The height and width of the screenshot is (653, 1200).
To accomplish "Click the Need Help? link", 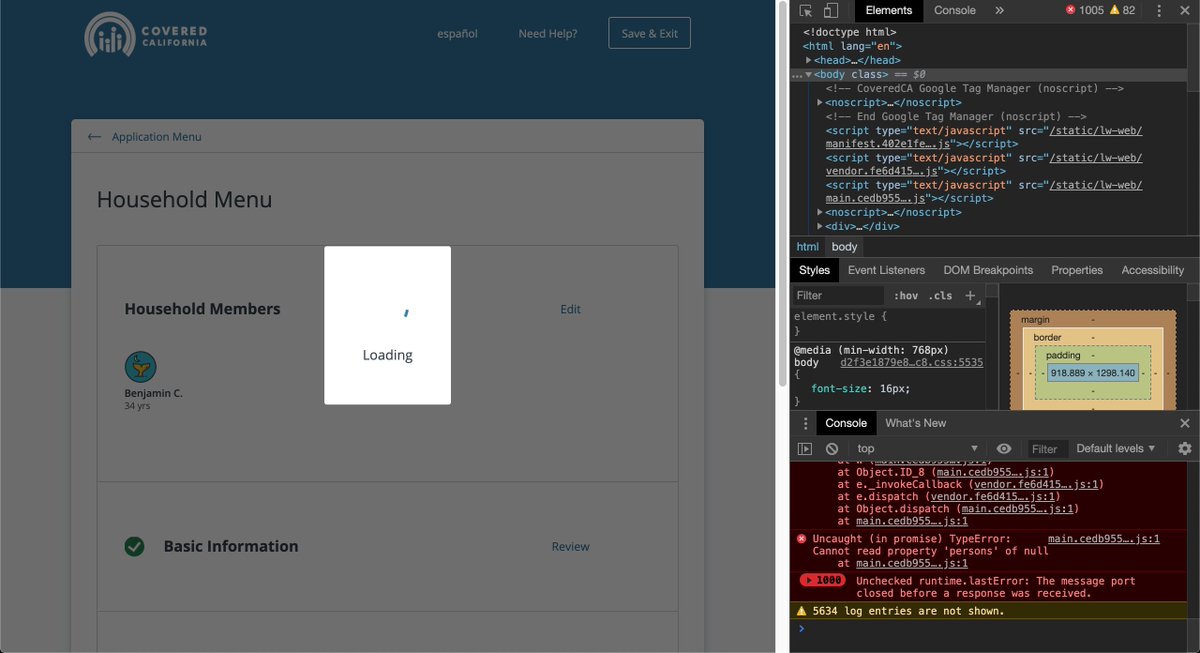I will coord(548,33).
